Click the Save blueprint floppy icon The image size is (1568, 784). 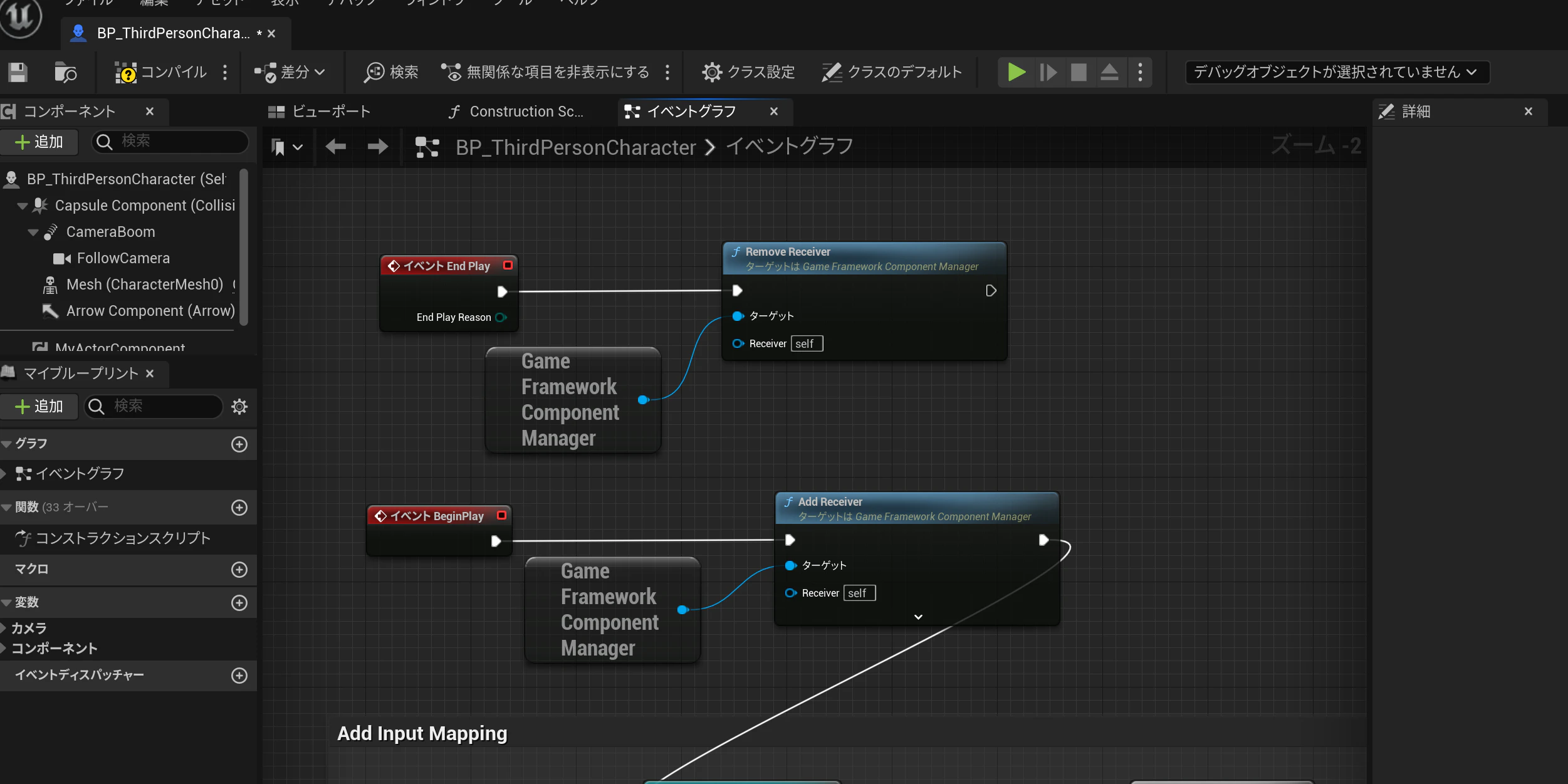click(x=18, y=73)
